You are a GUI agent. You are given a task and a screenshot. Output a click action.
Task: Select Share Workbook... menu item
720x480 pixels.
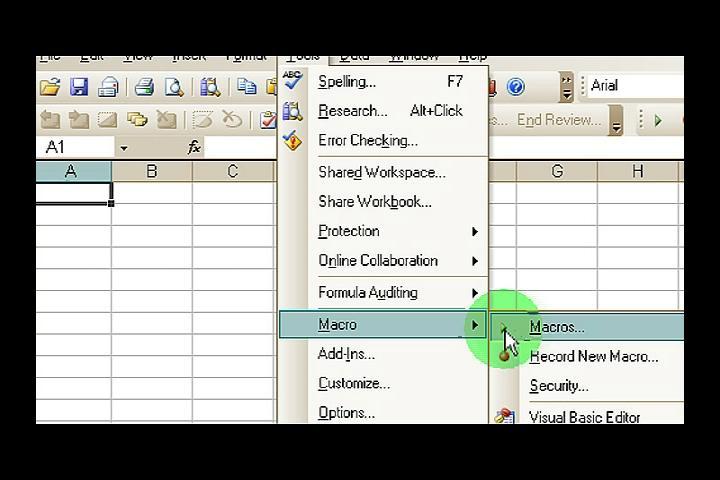(383, 202)
